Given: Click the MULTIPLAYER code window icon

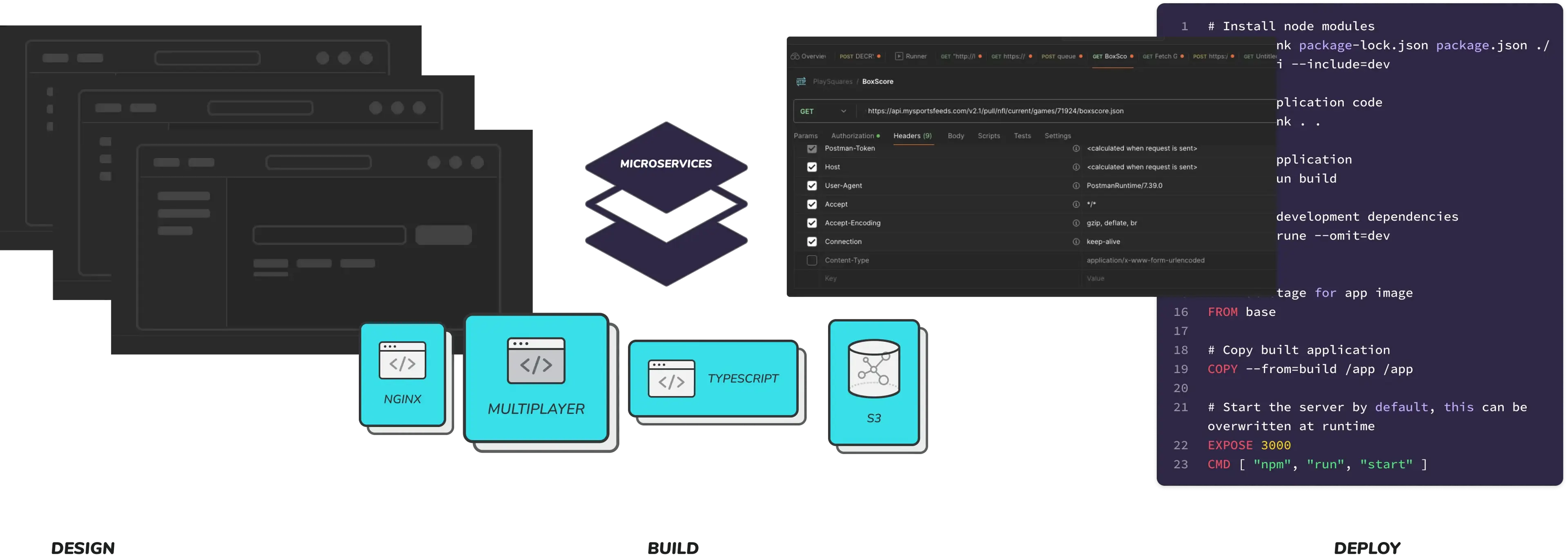Looking at the screenshot, I should click(536, 360).
